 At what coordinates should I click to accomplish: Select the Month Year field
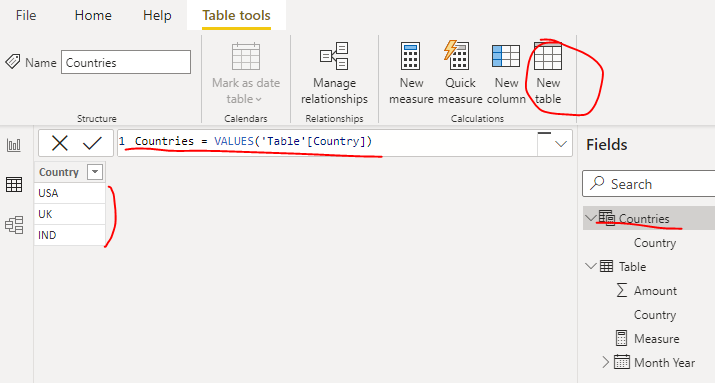pos(664,362)
